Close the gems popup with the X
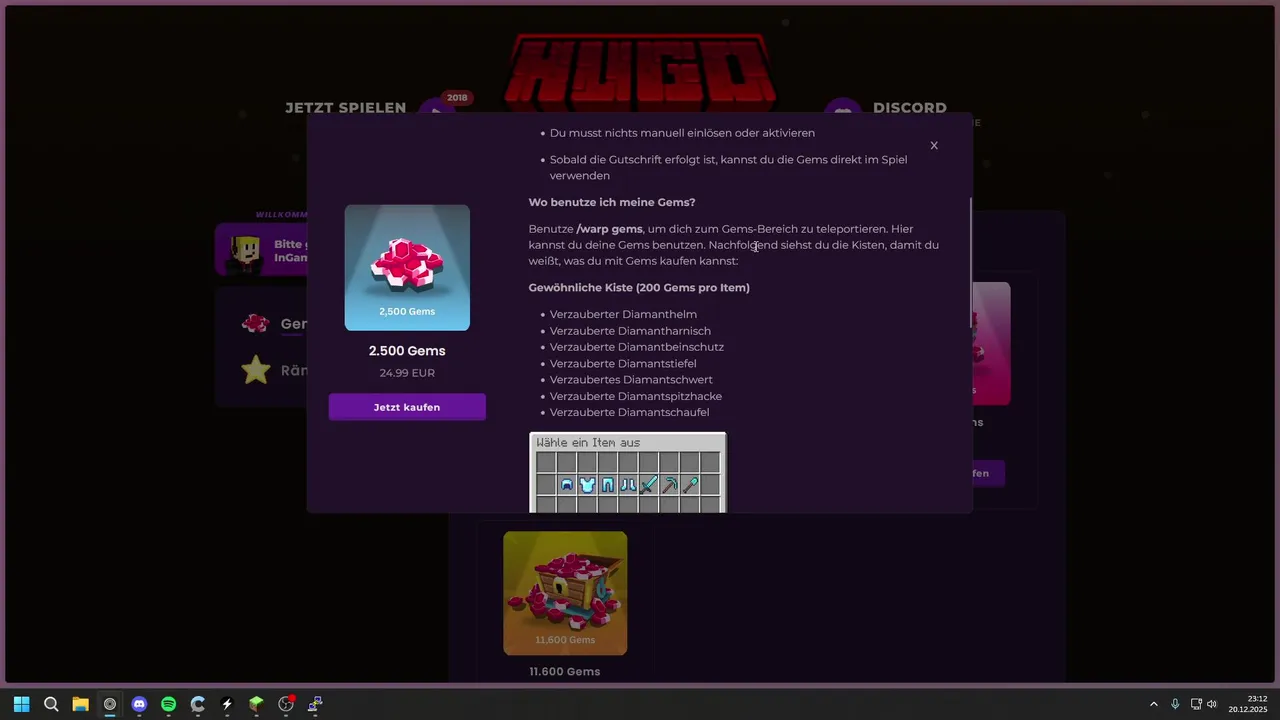Screen dimensions: 1280x720 pos(934,145)
